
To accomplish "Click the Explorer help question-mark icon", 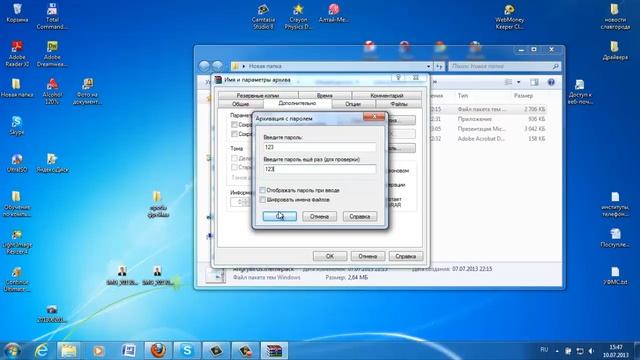I will pyautogui.click(x=551, y=82).
